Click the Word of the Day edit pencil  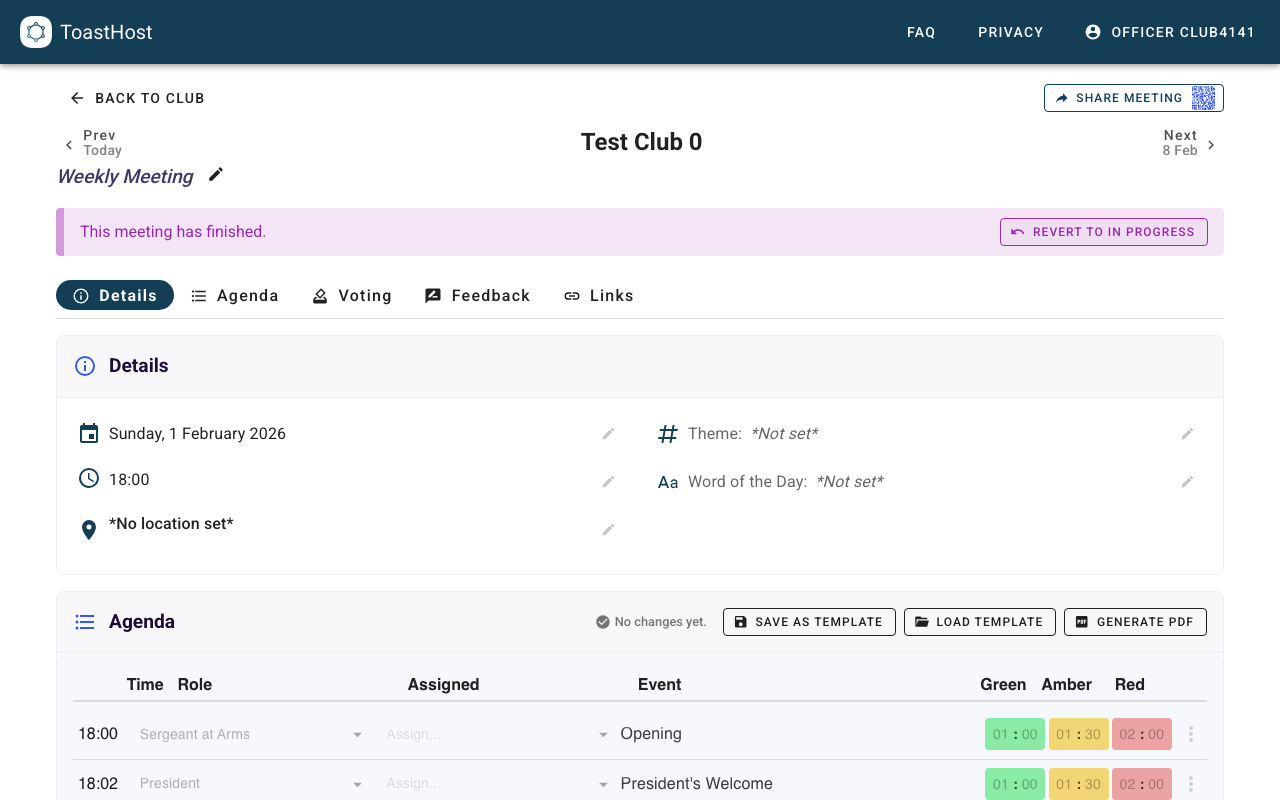[x=1187, y=481]
